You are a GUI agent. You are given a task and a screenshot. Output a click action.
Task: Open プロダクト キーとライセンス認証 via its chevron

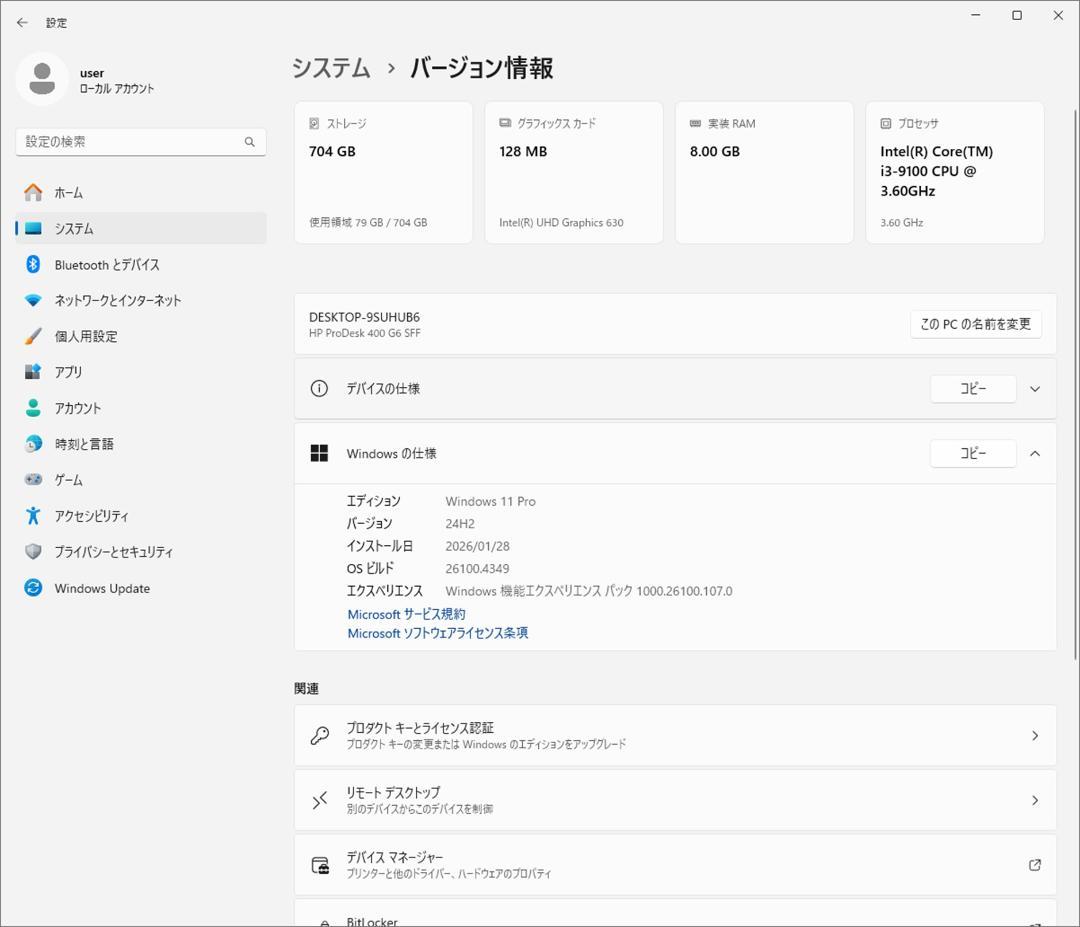coord(1035,736)
